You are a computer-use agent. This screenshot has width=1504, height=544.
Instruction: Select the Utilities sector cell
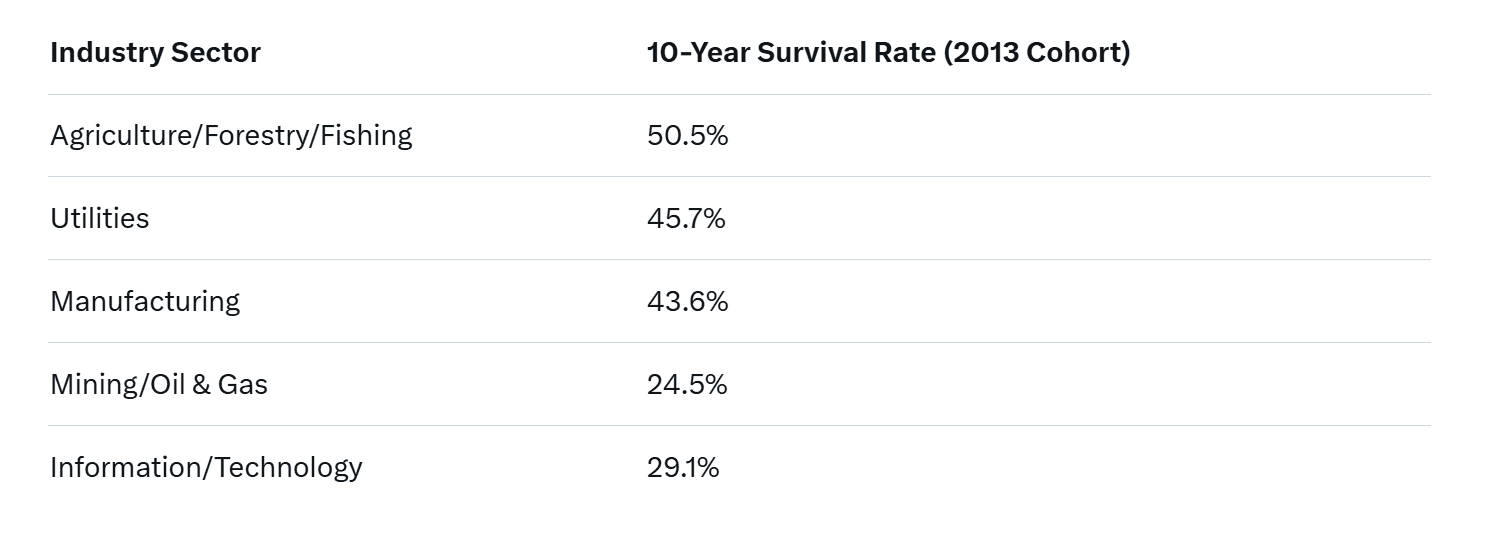tap(100, 218)
